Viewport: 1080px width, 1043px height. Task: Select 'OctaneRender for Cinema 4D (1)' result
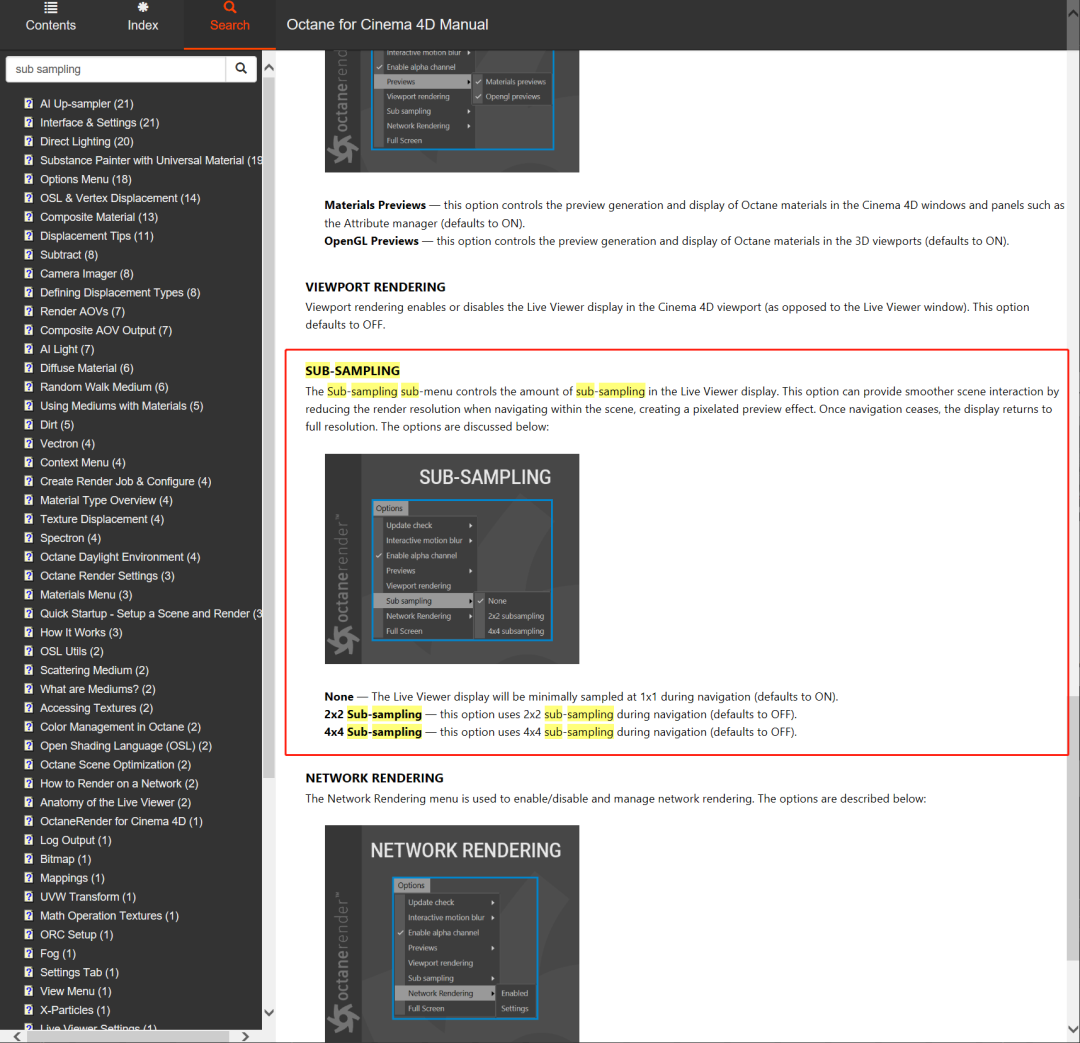pos(121,821)
